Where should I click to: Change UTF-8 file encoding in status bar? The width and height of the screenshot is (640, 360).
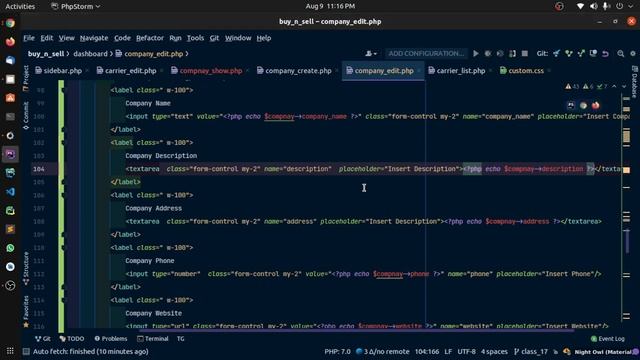click(466, 351)
